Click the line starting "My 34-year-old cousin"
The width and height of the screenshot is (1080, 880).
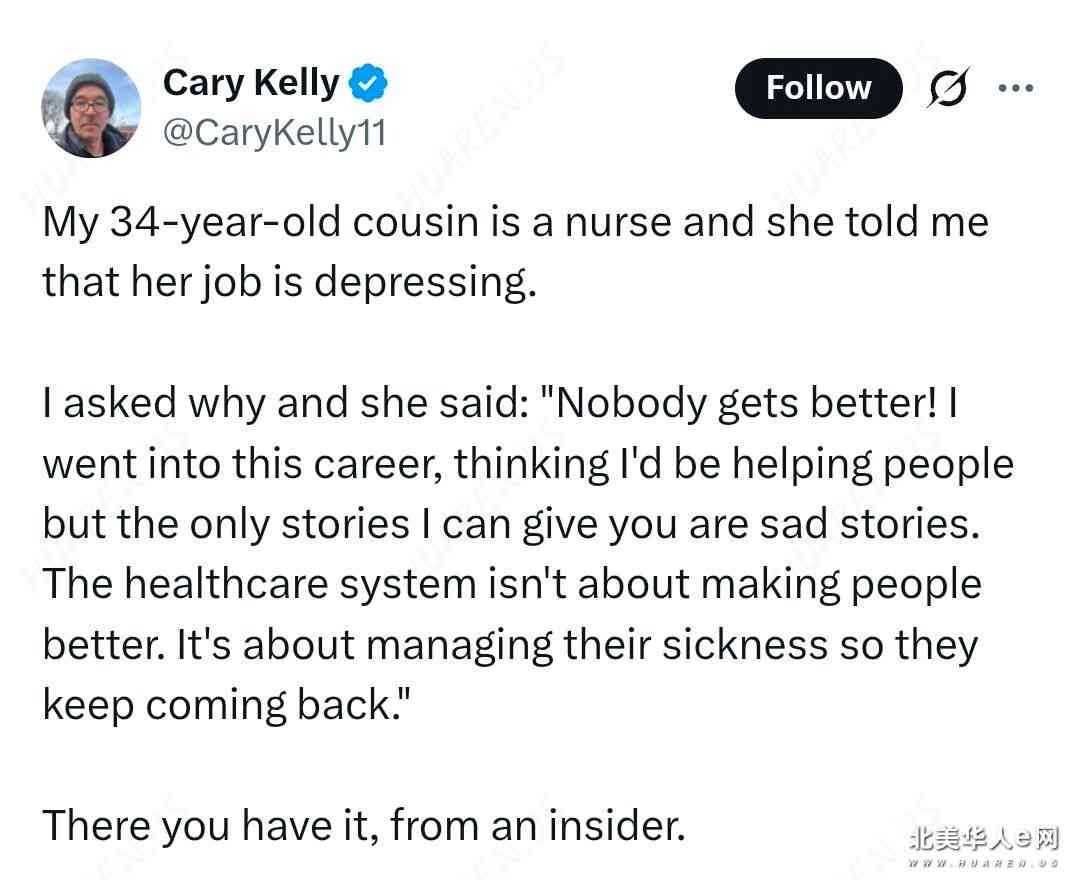(515, 222)
